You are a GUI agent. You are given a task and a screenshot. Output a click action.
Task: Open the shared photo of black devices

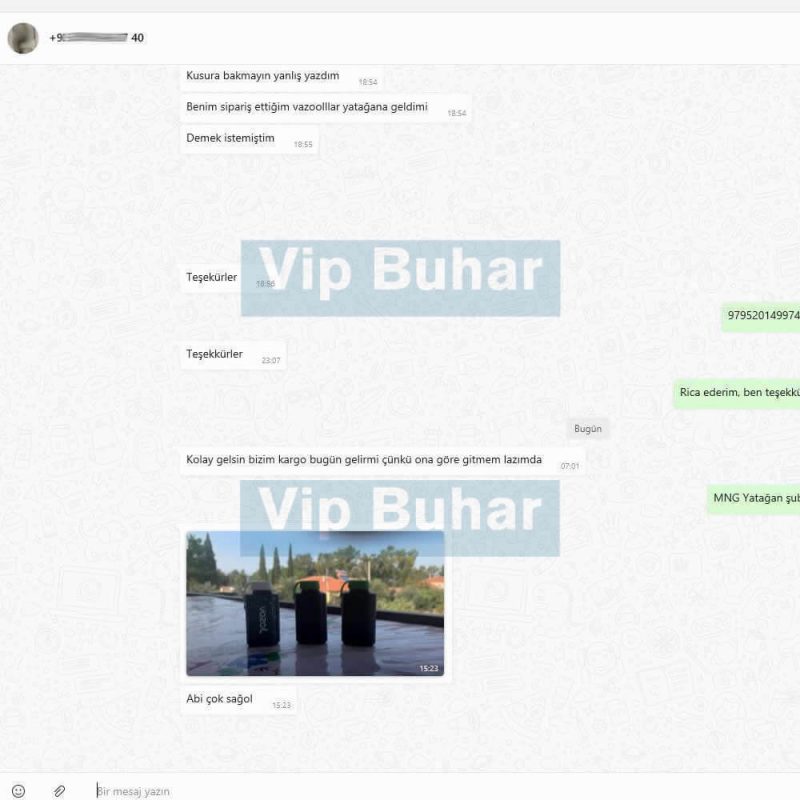[x=315, y=604]
